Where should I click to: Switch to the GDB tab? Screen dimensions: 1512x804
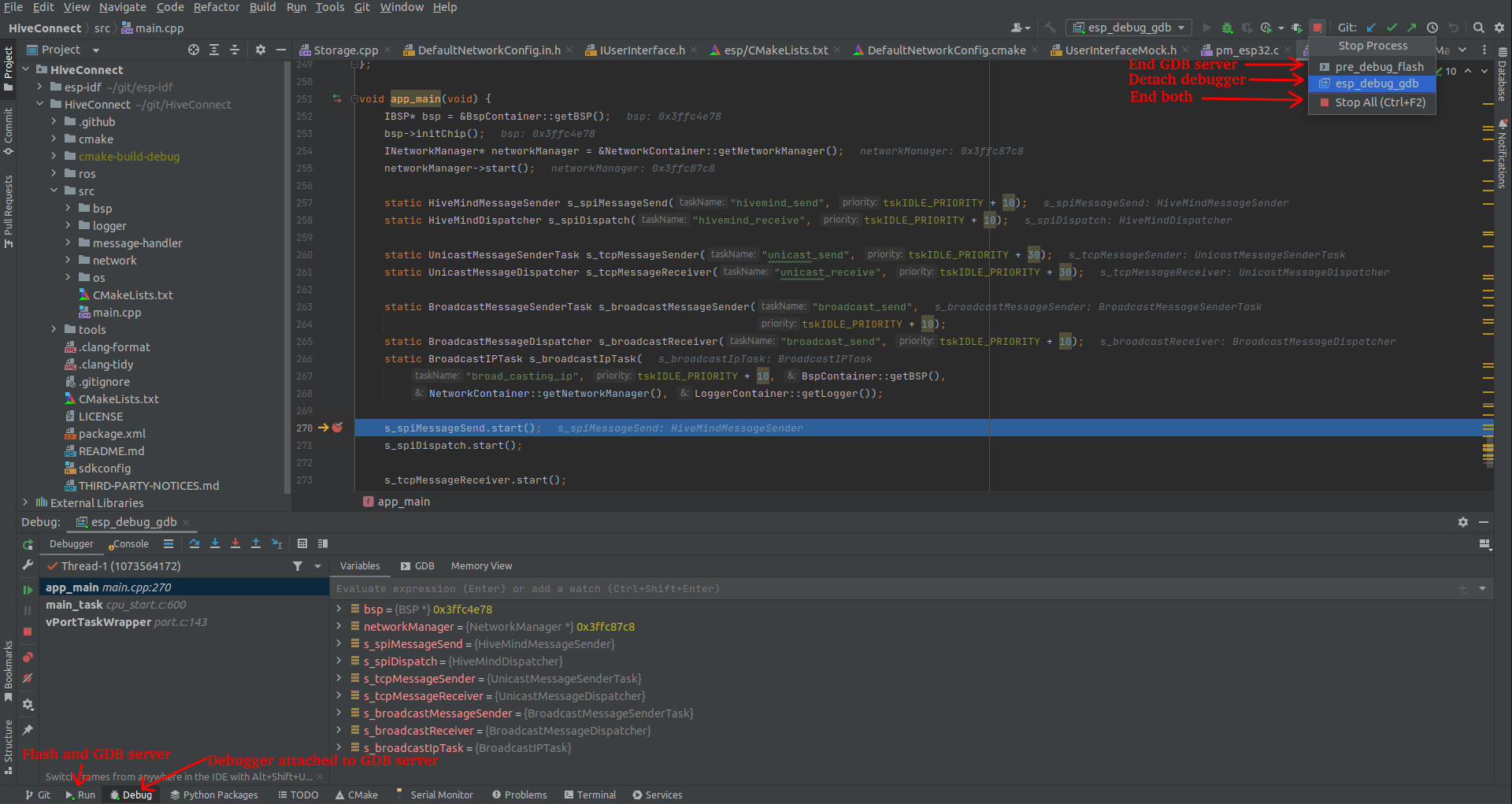417,566
